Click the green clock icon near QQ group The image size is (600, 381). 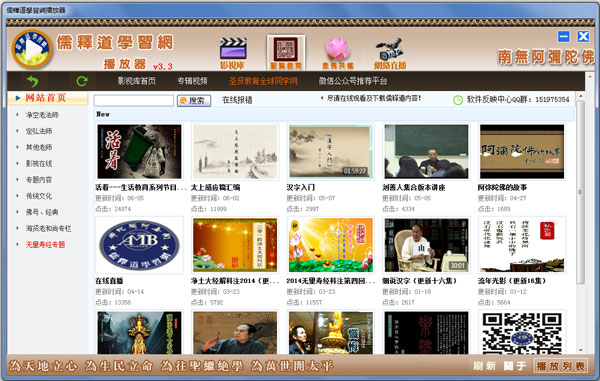pos(458,100)
